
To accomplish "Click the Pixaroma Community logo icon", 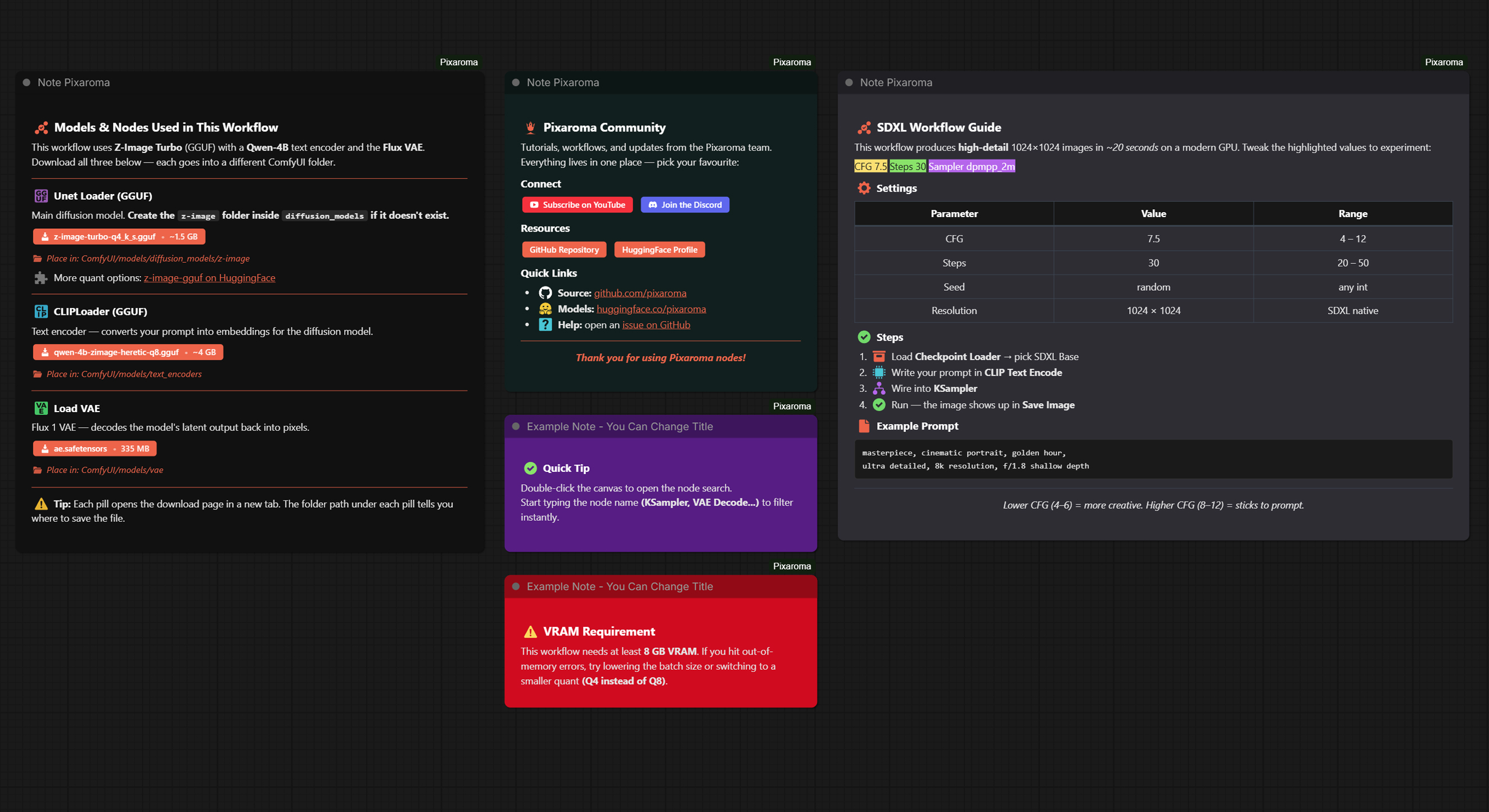I will pyautogui.click(x=530, y=128).
